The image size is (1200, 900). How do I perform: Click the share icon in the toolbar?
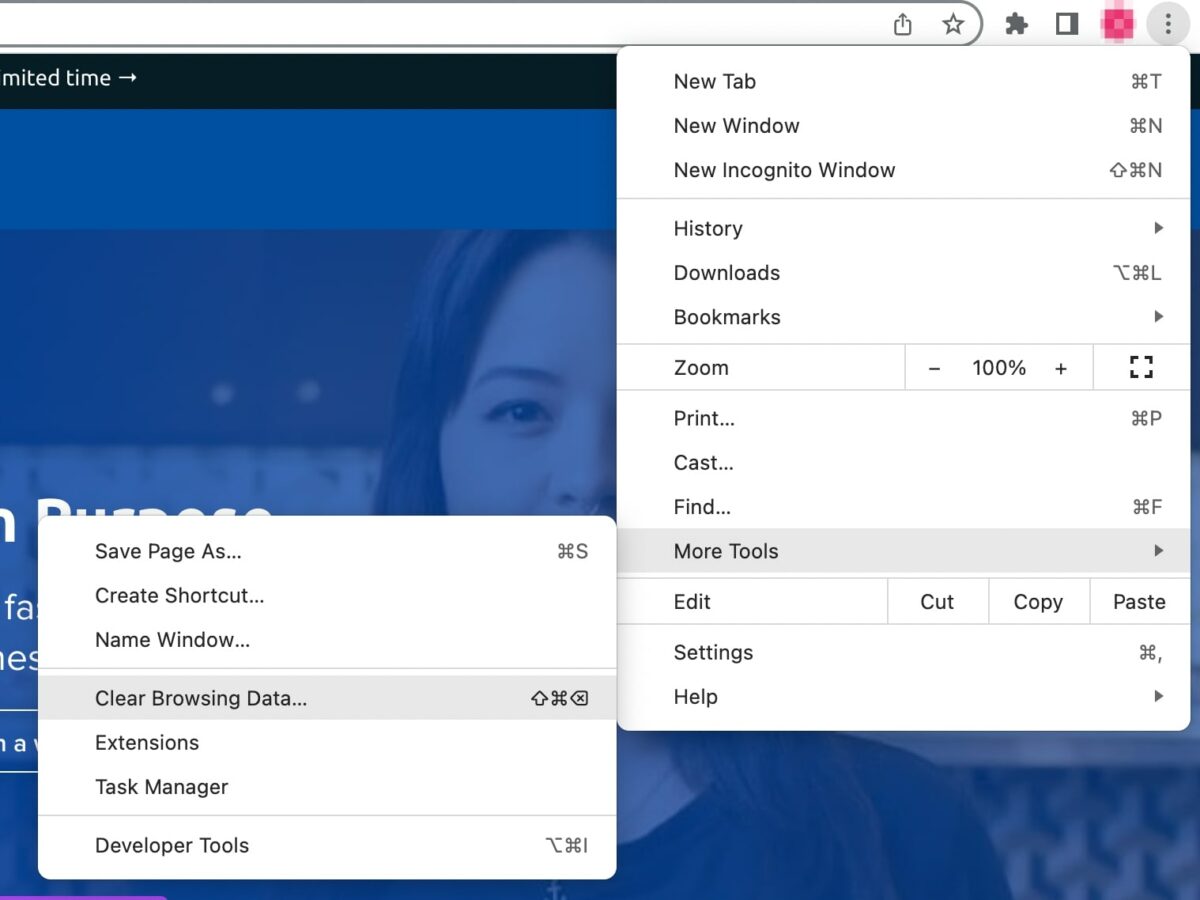coord(901,23)
